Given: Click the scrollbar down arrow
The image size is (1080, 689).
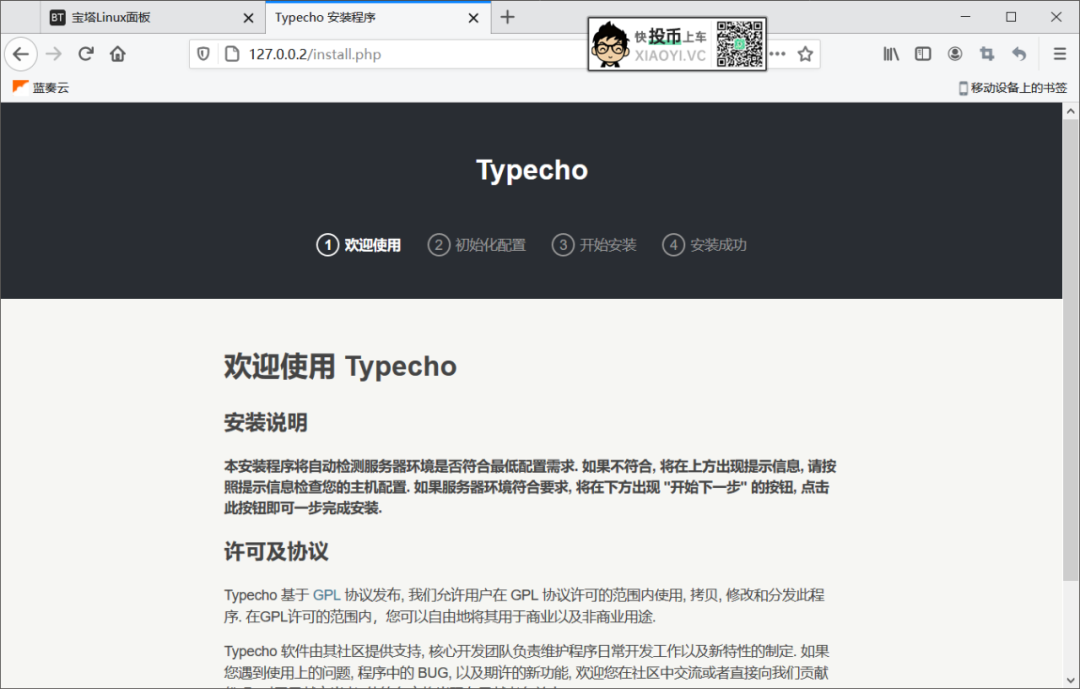Looking at the screenshot, I should coord(1070,680).
